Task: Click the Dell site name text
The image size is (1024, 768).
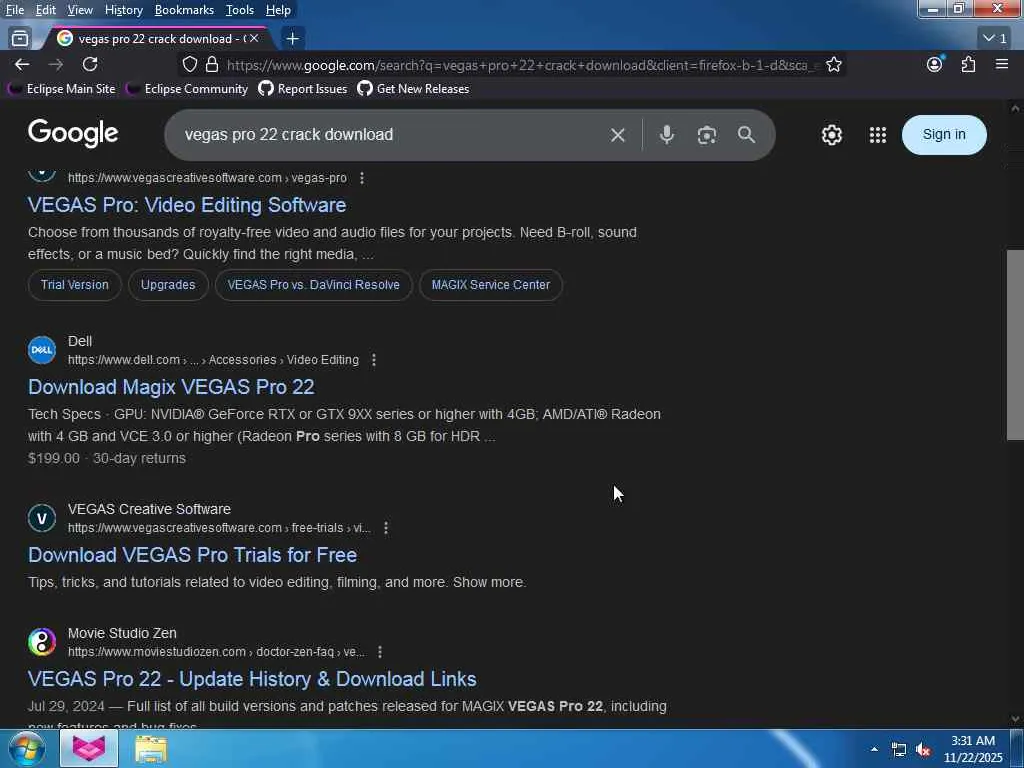Action: pyautogui.click(x=80, y=342)
